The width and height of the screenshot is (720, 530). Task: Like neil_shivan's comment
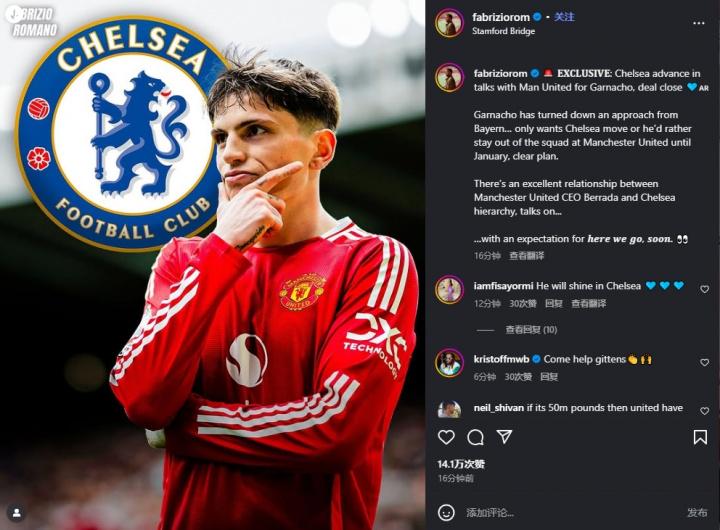coord(704,411)
